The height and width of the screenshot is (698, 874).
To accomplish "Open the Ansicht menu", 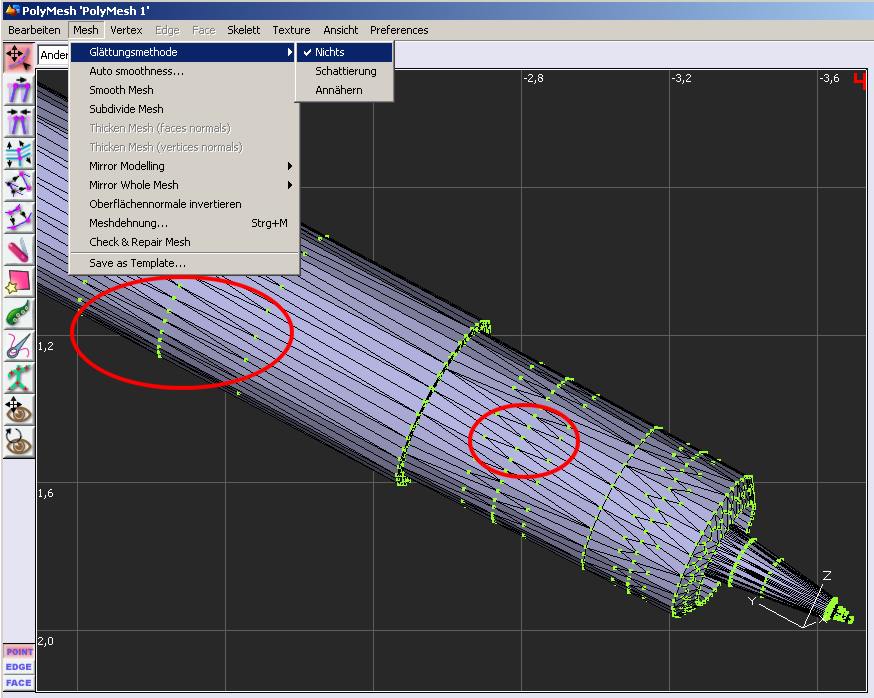I will 341,30.
